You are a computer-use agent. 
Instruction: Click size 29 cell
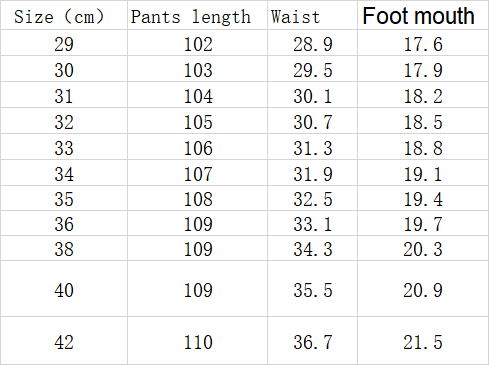[x=64, y=43]
